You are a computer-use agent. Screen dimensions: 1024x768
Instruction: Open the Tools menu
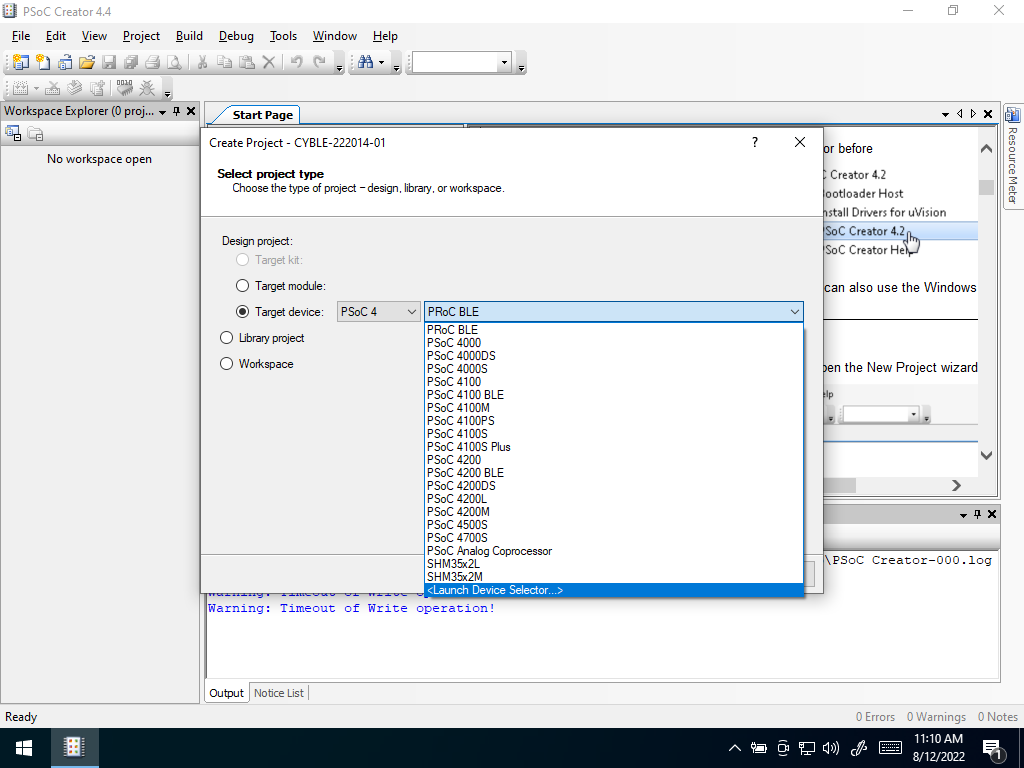point(283,36)
